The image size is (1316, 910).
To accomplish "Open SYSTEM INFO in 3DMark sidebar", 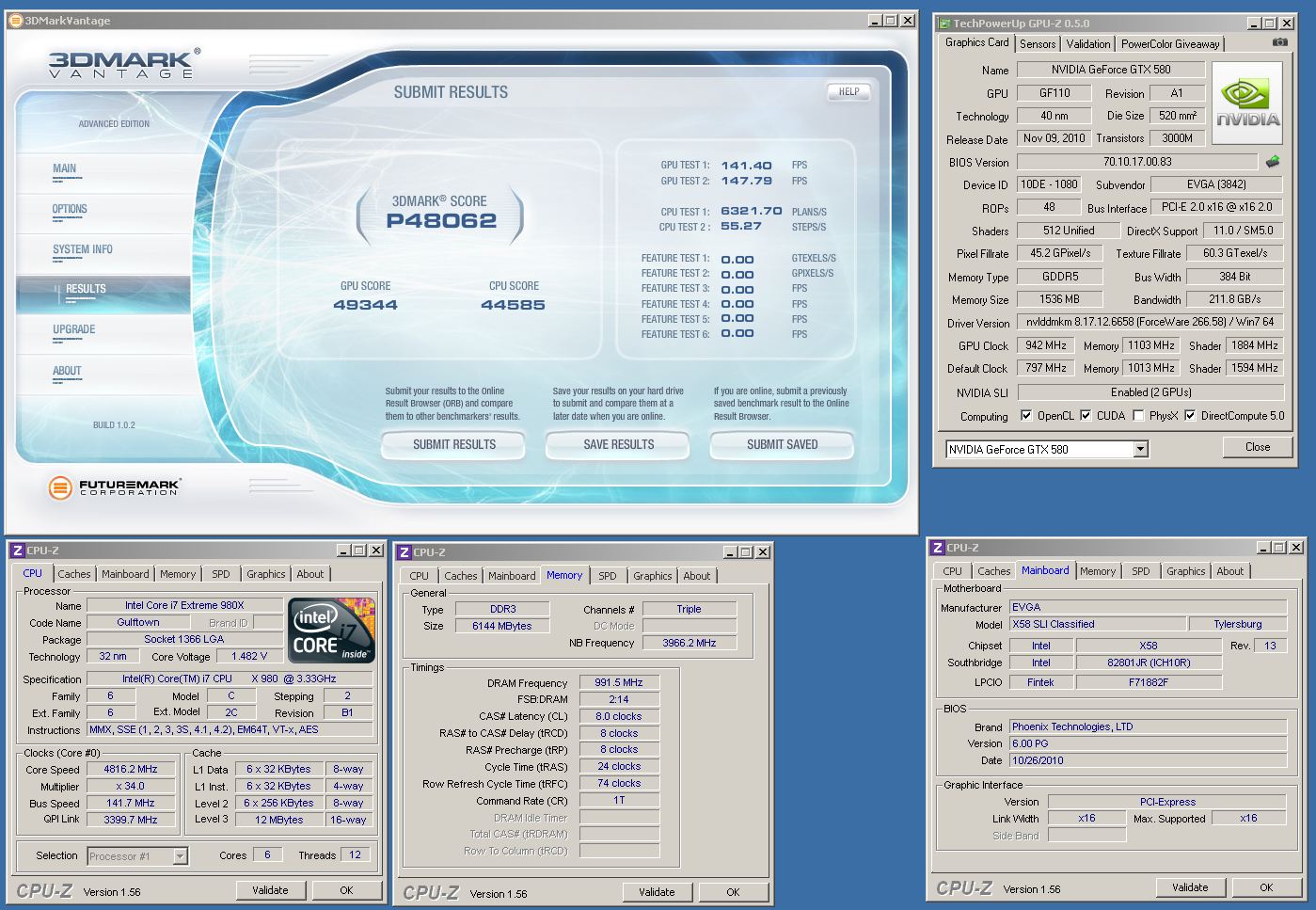I will [x=83, y=249].
